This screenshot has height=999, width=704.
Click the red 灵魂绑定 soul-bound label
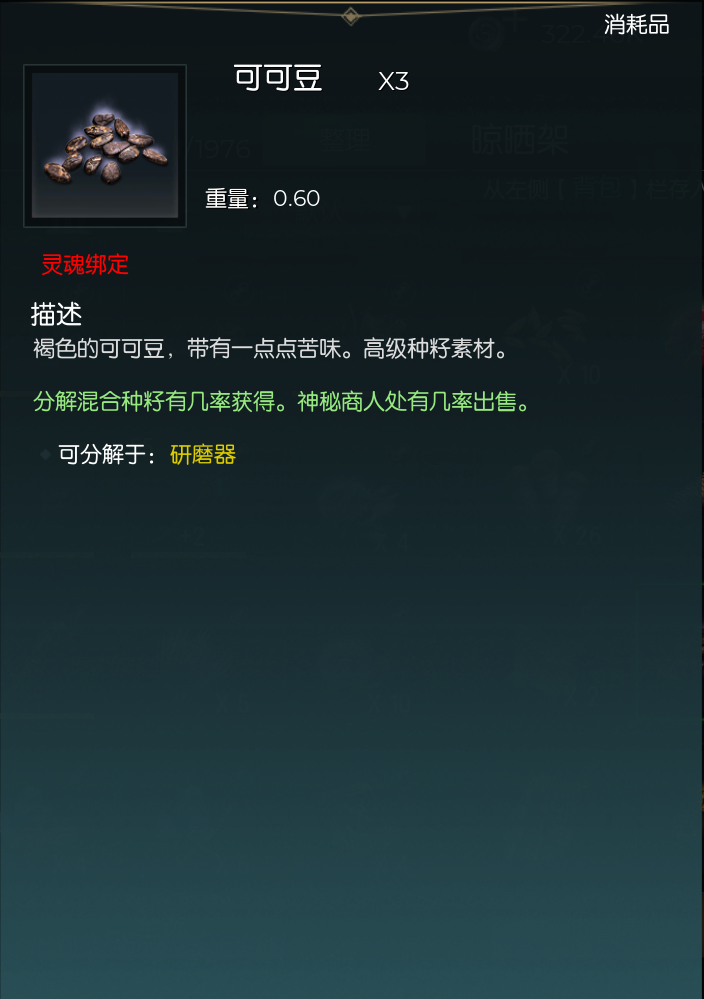[x=85, y=264]
